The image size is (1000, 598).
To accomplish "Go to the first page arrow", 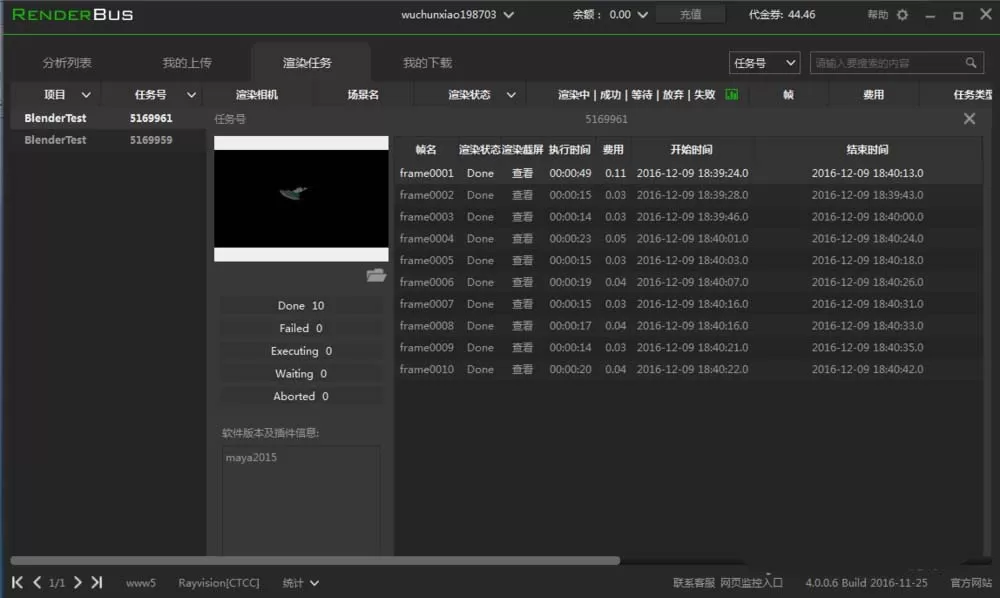I will (17, 582).
